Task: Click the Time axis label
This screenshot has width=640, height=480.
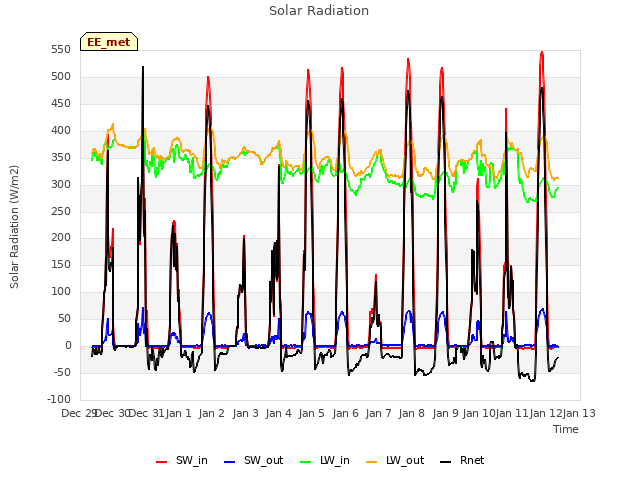Action: pos(566,429)
